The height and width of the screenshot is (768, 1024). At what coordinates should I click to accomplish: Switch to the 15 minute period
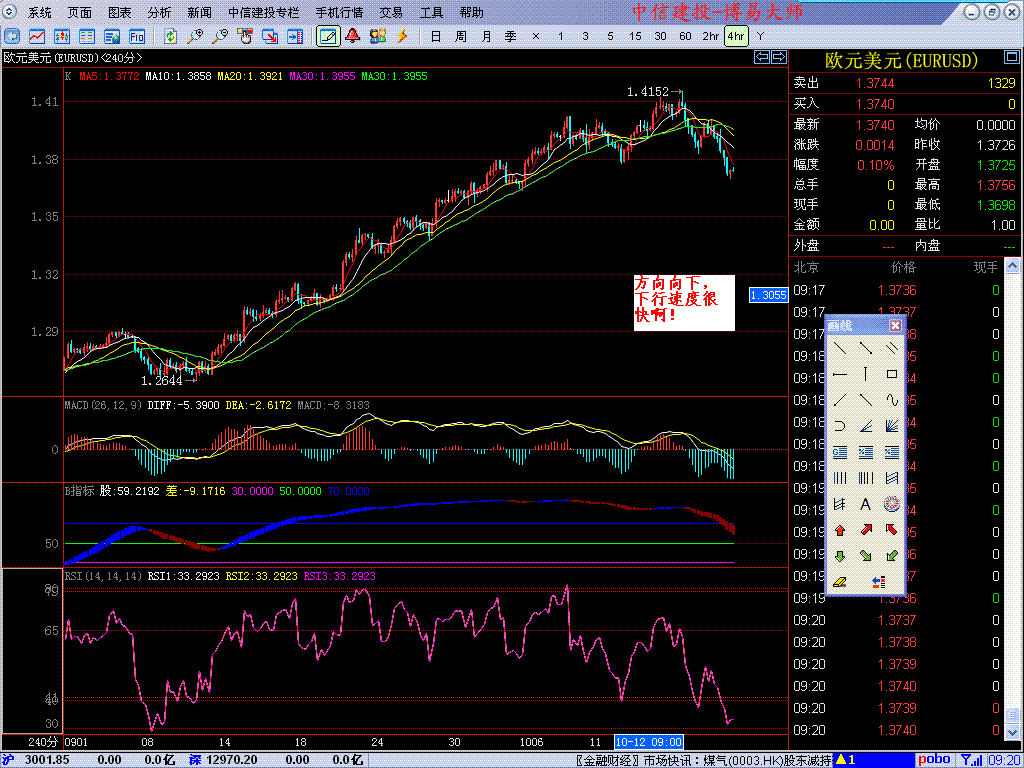point(635,36)
